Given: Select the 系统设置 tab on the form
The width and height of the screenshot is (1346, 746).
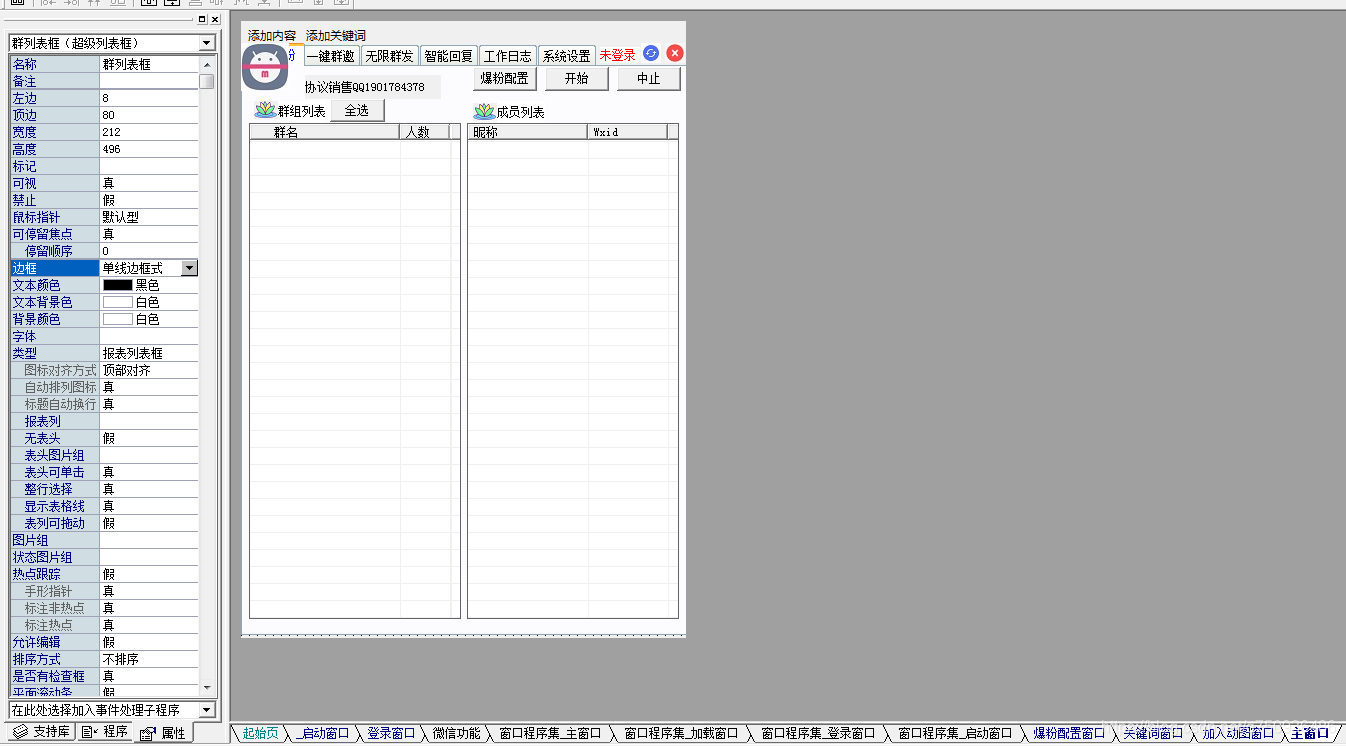Looking at the screenshot, I should point(567,56).
